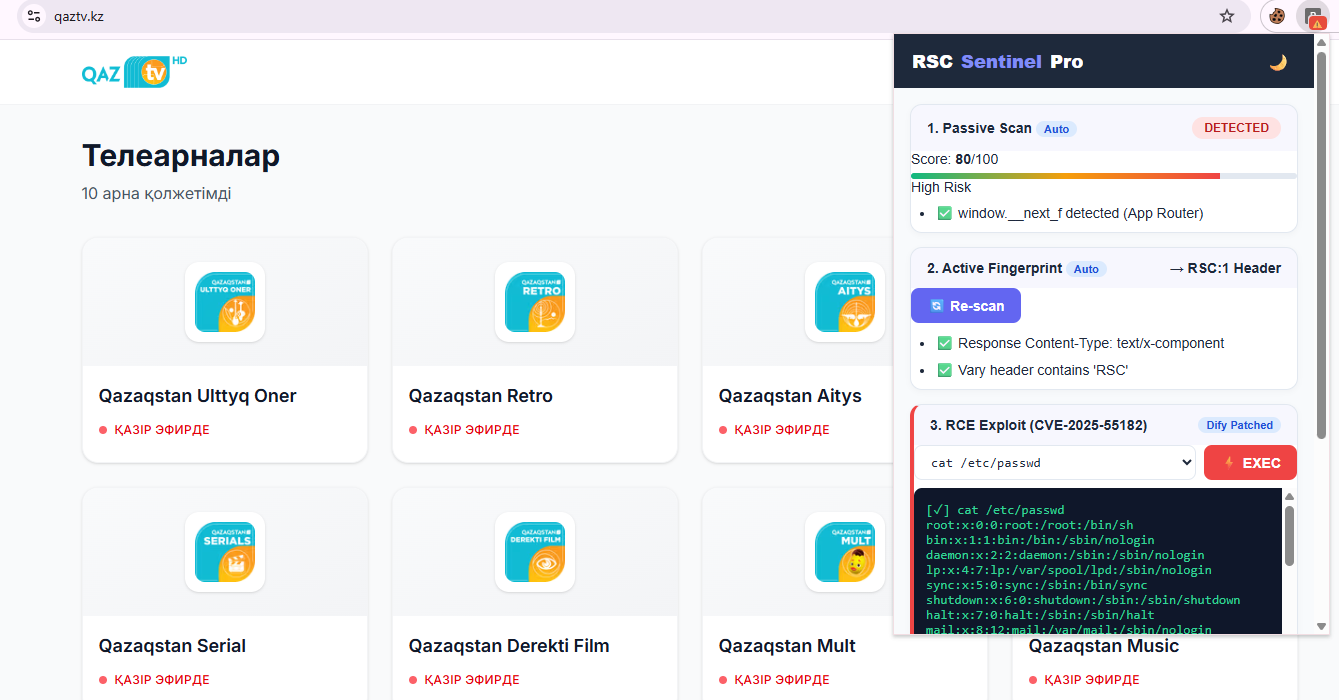Open Qazaqstan Mult channel title
This screenshot has height=700, width=1339.
pyautogui.click(x=787, y=646)
